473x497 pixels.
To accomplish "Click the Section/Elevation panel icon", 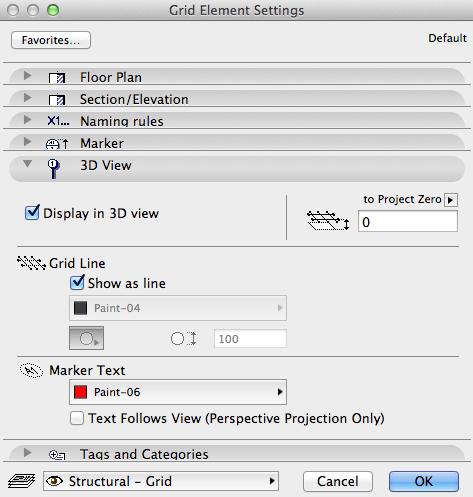I will coord(57,99).
